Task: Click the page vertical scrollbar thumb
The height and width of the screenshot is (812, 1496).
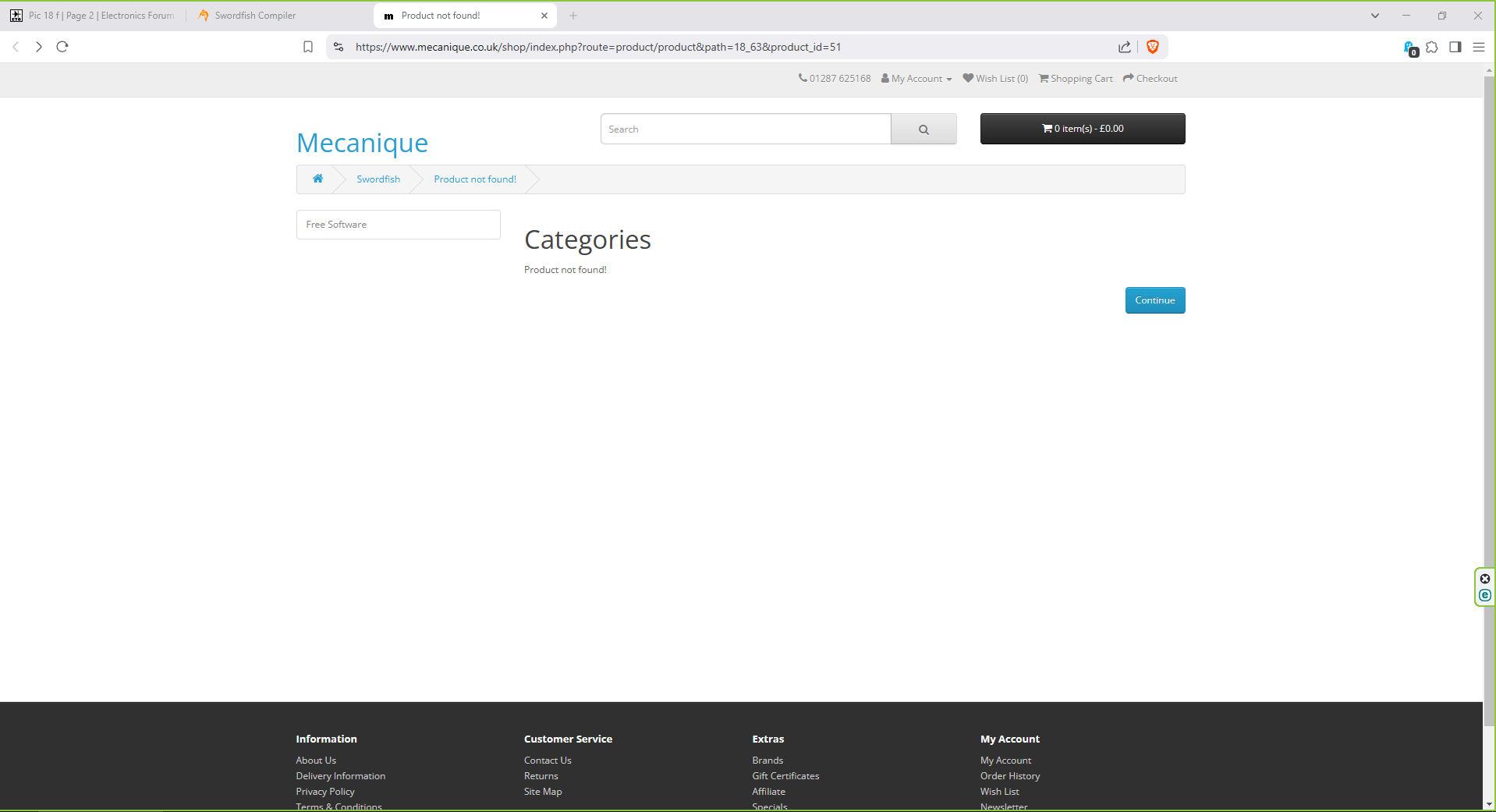Action: tap(1489, 402)
